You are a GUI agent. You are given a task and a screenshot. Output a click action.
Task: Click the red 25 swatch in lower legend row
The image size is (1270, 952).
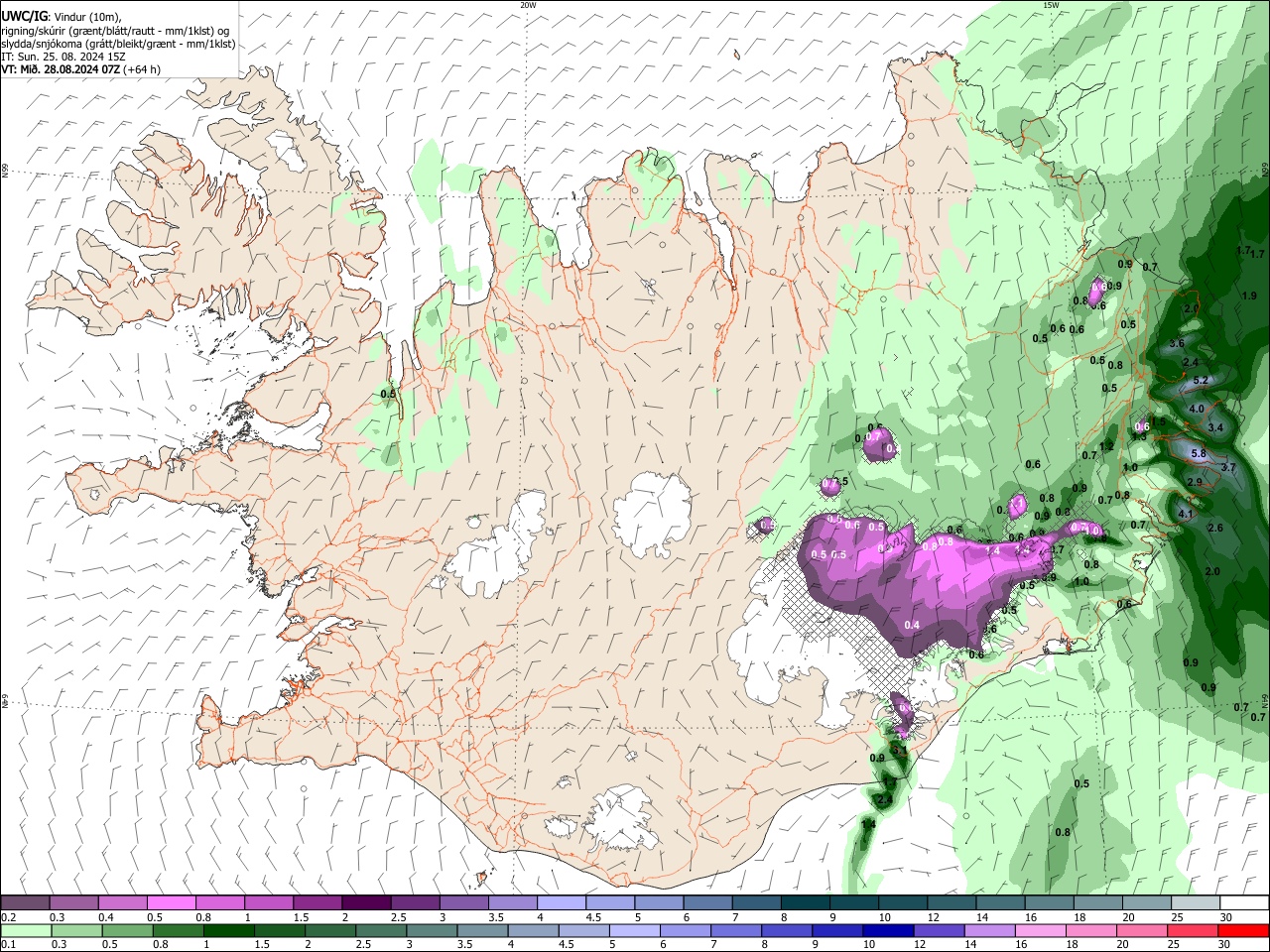[x=1192, y=930]
